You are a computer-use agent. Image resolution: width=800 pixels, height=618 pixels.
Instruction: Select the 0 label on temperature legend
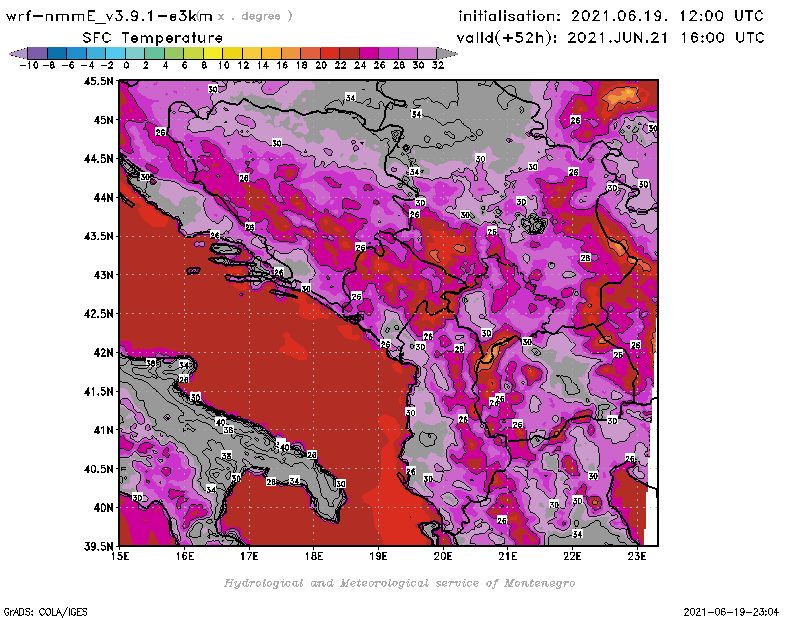[x=126, y=65]
